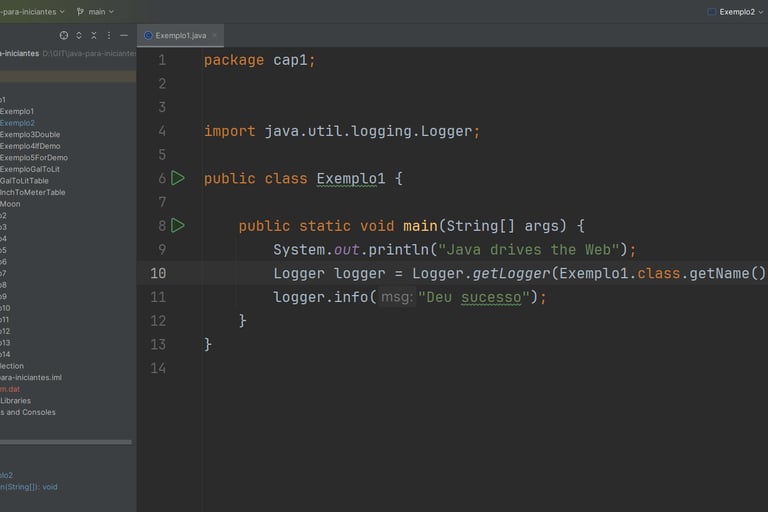Select Exemplo4IfDemo in the project tree
The width and height of the screenshot is (768, 512).
[30, 146]
